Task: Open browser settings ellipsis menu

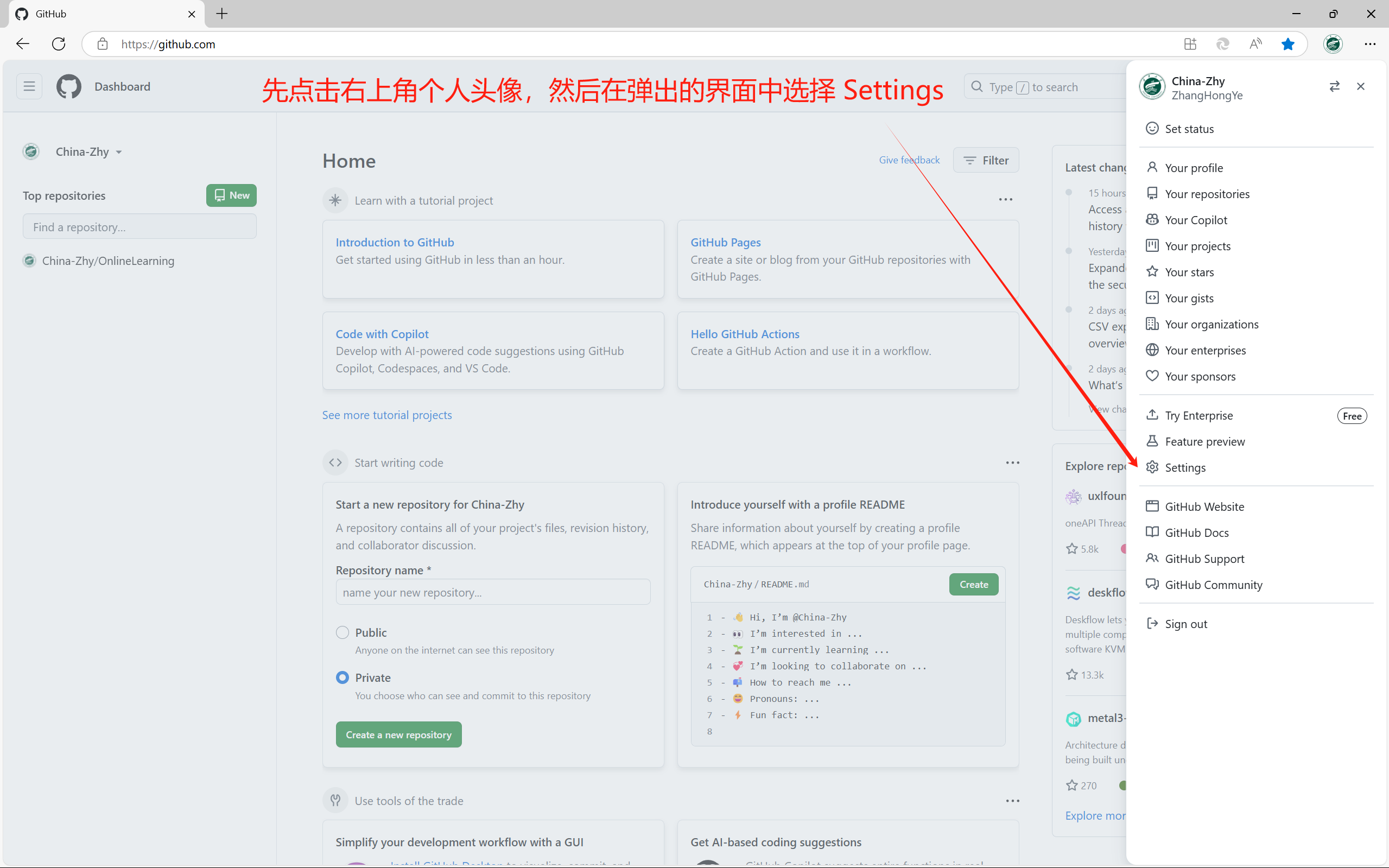Action: 1370,44
